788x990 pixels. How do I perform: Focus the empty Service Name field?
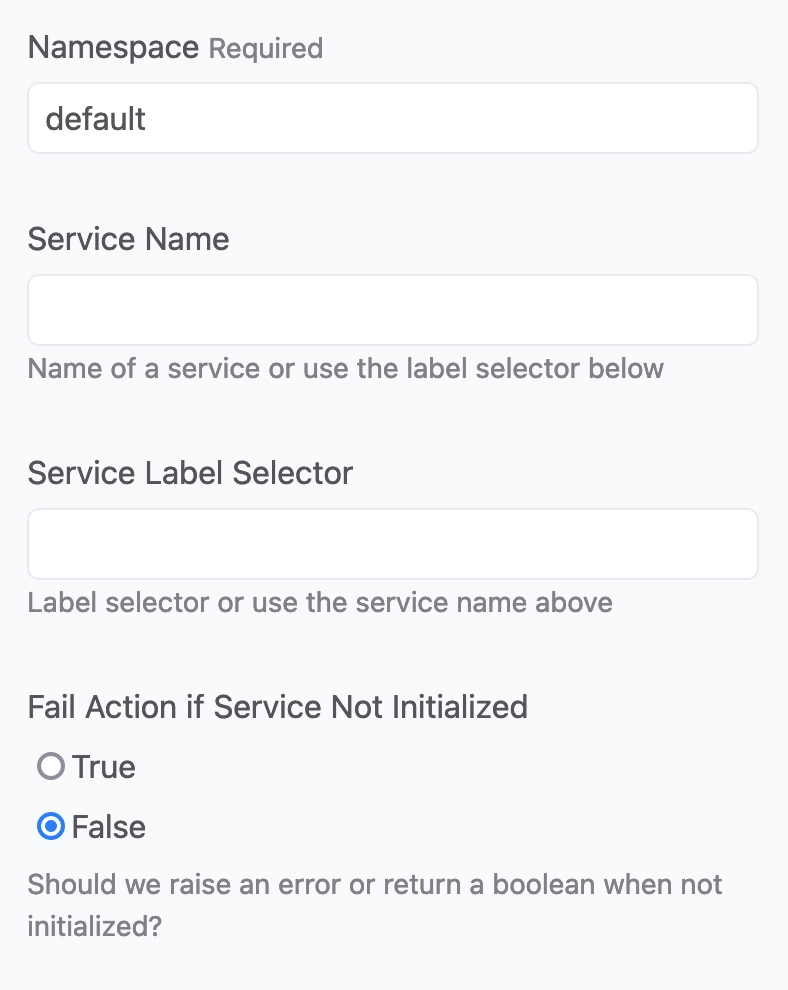[x=393, y=310]
